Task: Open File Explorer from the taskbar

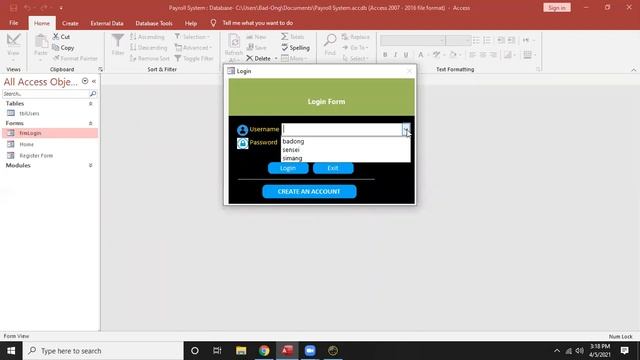Action: click(241, 351)
